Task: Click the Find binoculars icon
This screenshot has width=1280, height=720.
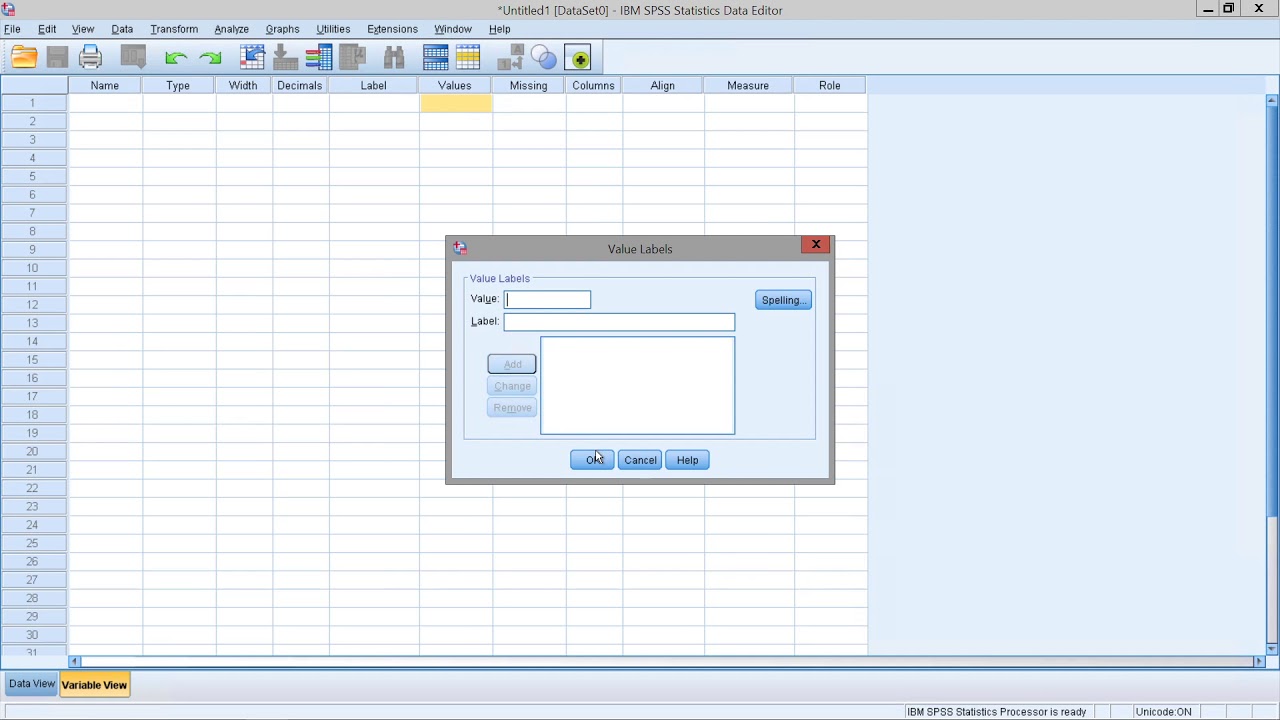Action: [x=394, y=58]
